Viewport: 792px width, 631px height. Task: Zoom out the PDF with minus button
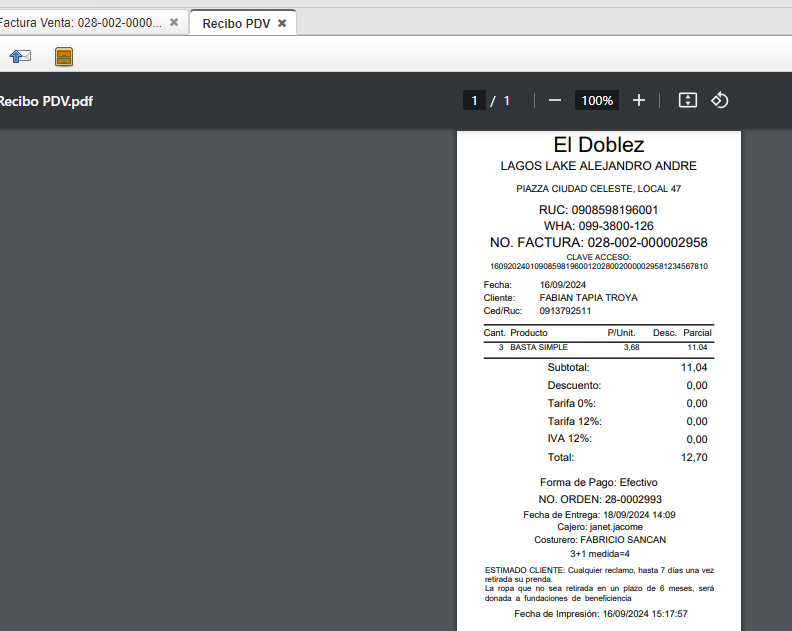coord(555,100)
